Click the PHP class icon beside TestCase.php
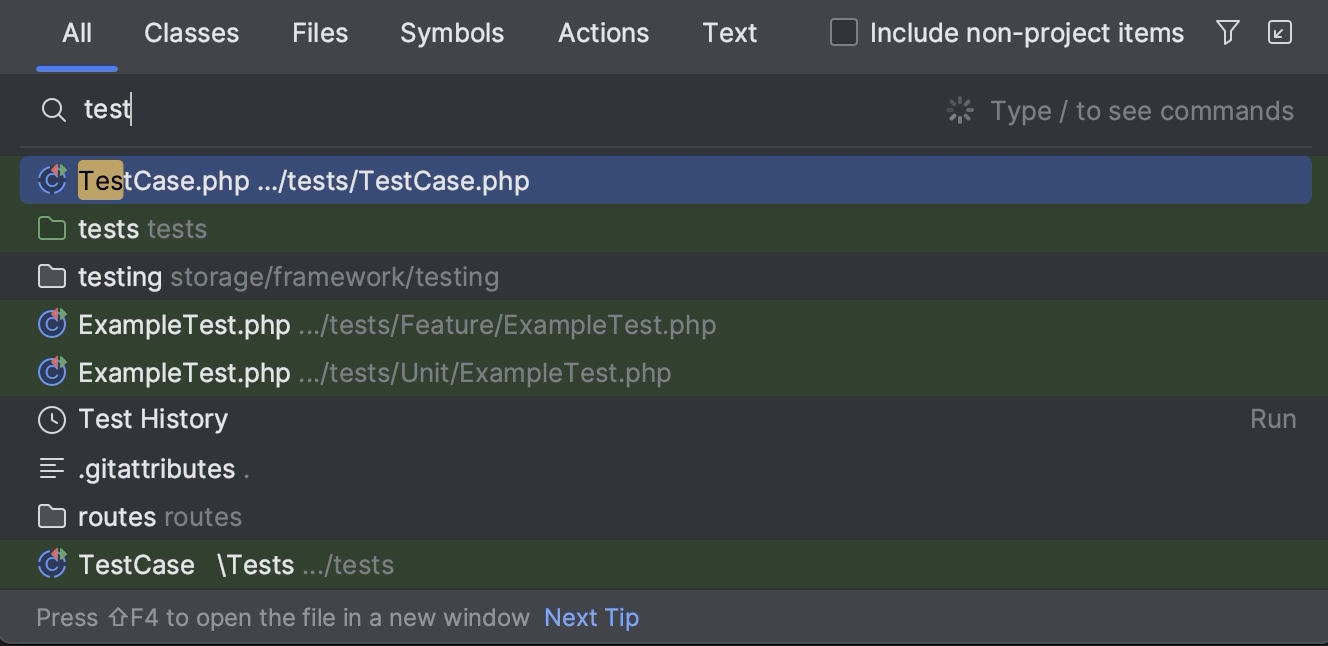The width and height of the screenshot is (1328, 646). pos(51,180)
